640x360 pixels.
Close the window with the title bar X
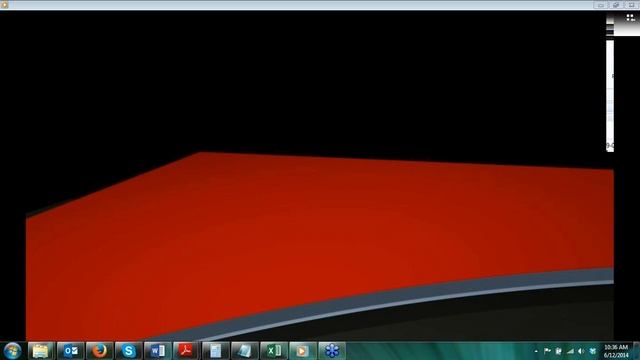631,5
